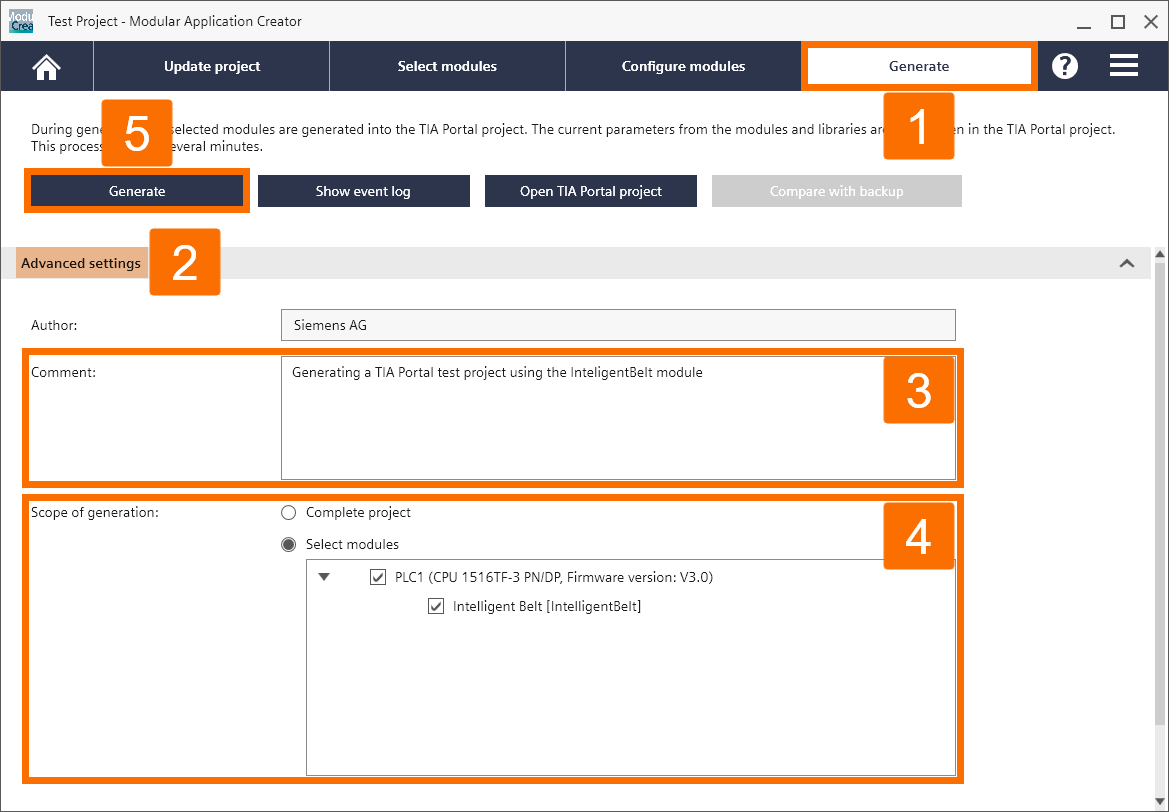The height and width of the screenshot is (812, 1169).
Task: Open help via the question mark icon
Action: point(1064,66)
